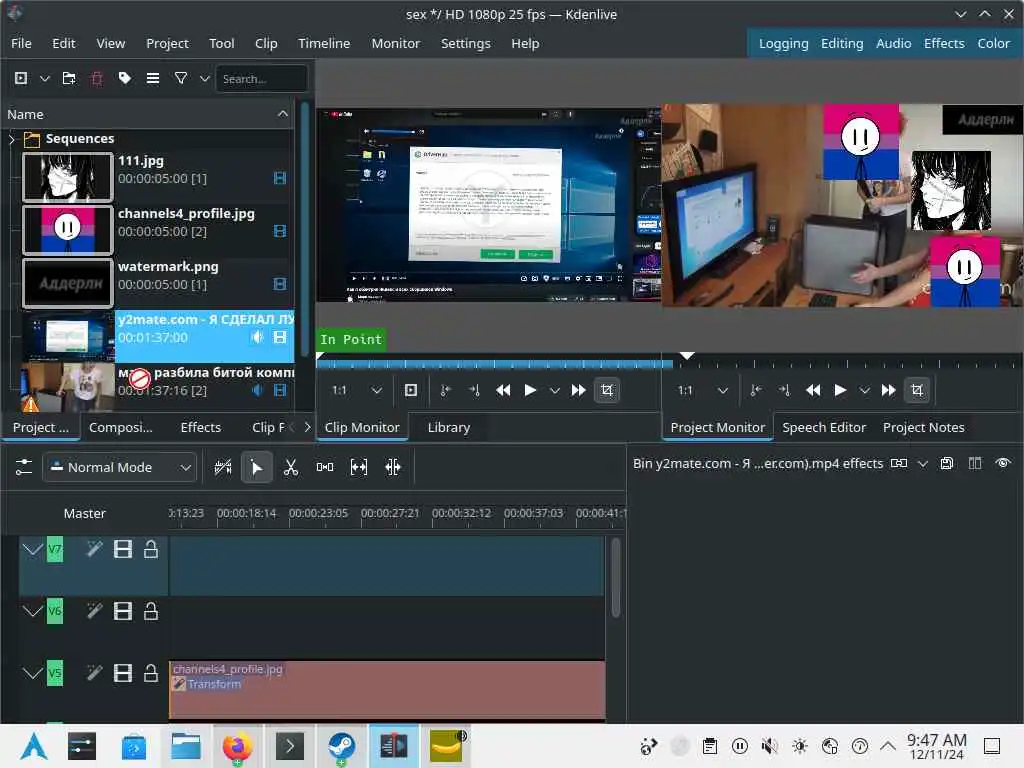The width and height of the screenshot is (1024, 768).
Task: Create a new folder in project bin
Action: (x=69, y=78)
